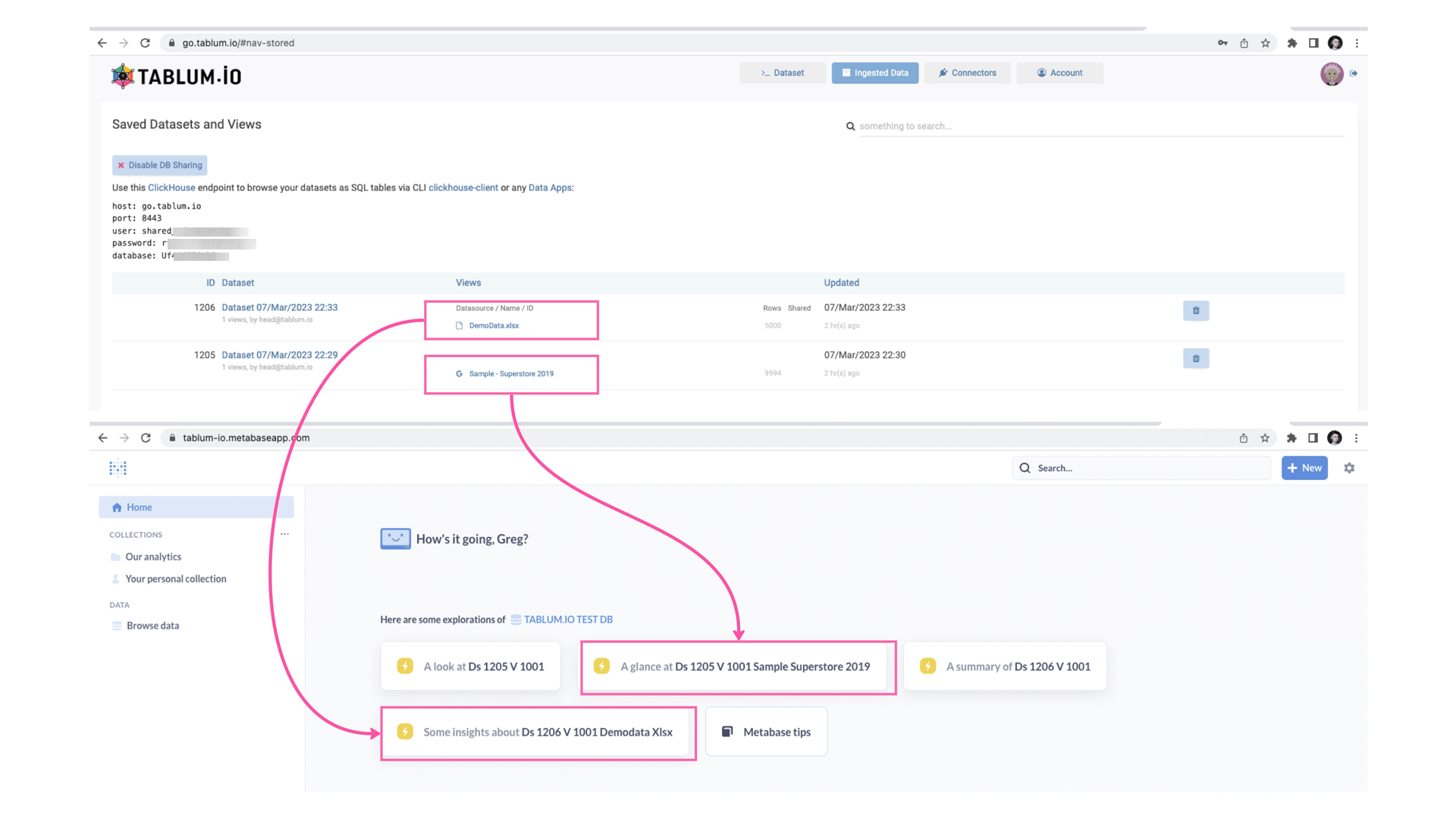Reload the go.tablum.io page

(145, 43)
